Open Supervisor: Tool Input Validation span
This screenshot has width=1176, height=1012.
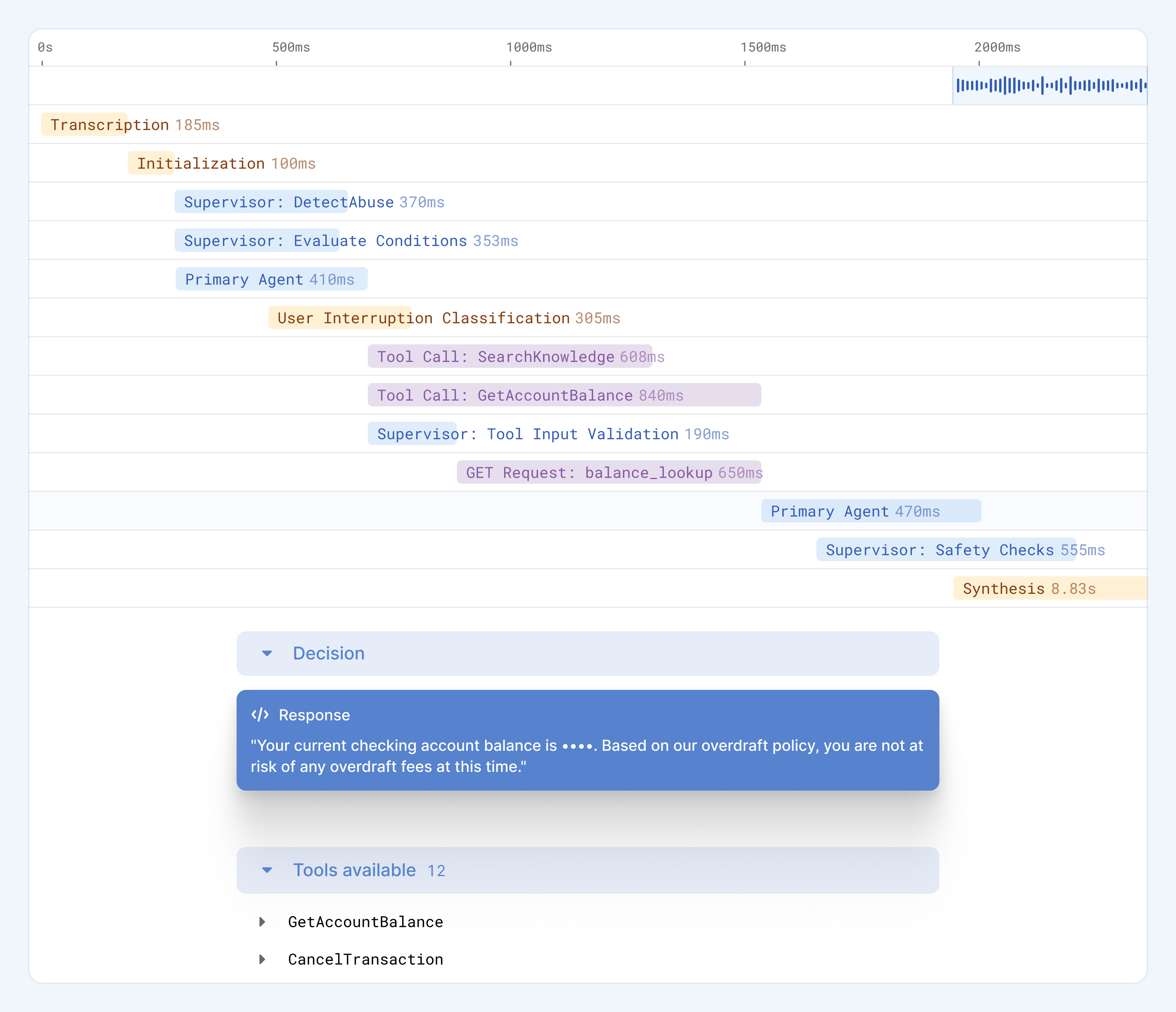(412, 433)
